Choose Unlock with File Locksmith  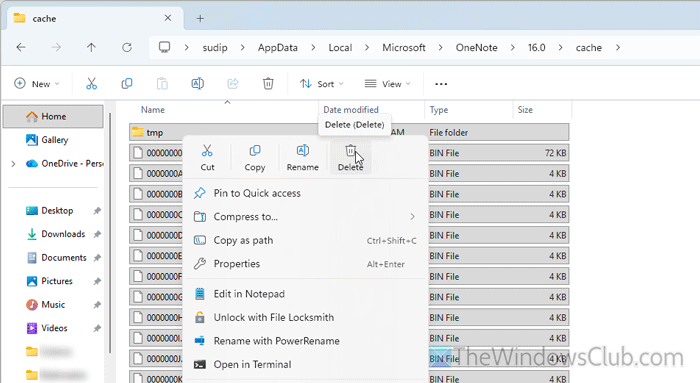click(305, 317)
